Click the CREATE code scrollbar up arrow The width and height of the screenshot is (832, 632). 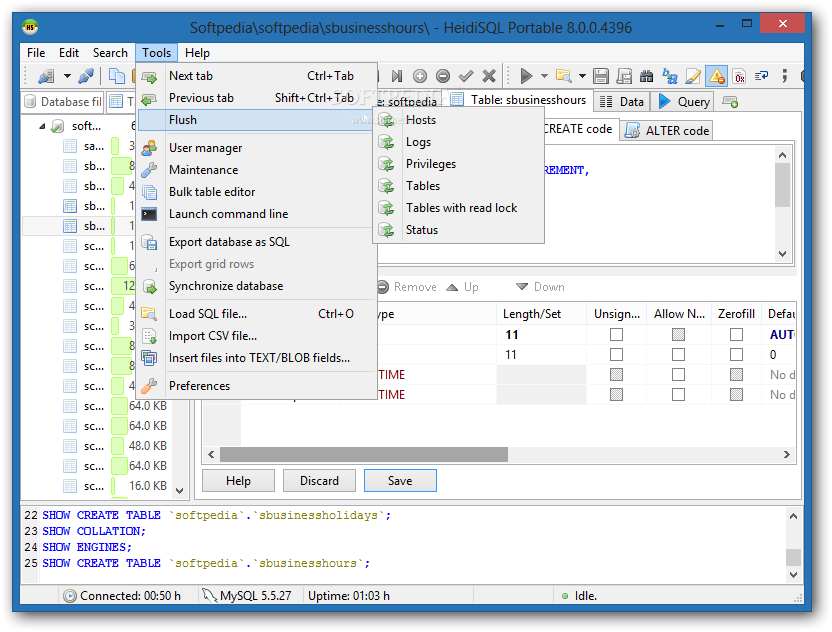click(x=783, y=155)
